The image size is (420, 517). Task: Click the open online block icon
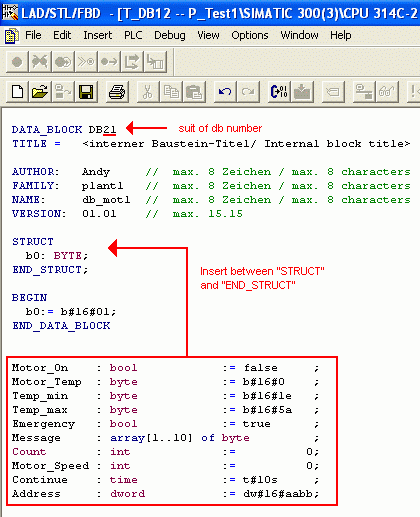[x=62, y=91]
